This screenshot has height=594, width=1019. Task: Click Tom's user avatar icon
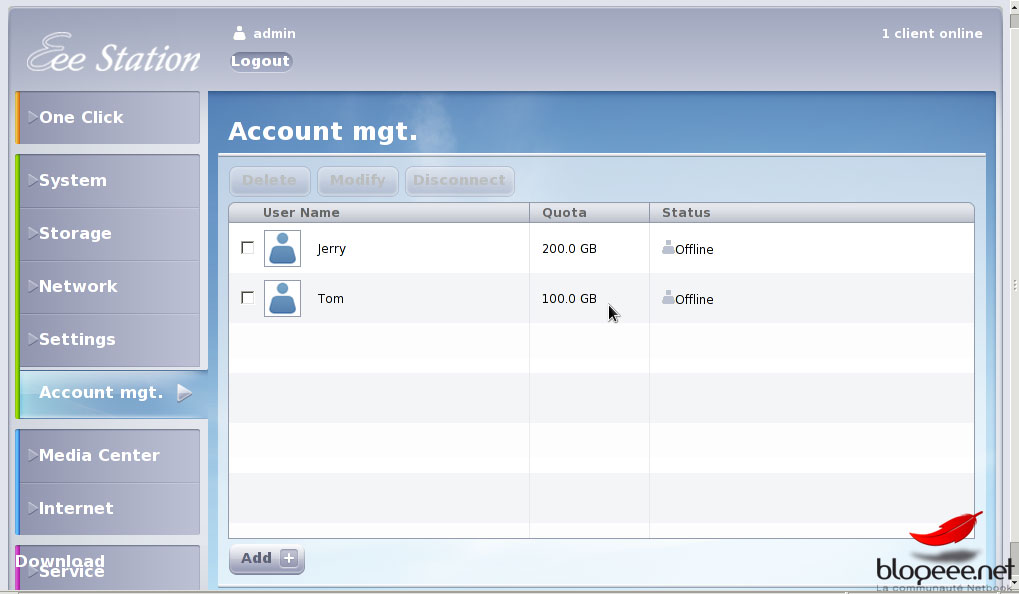coord(282,298)
